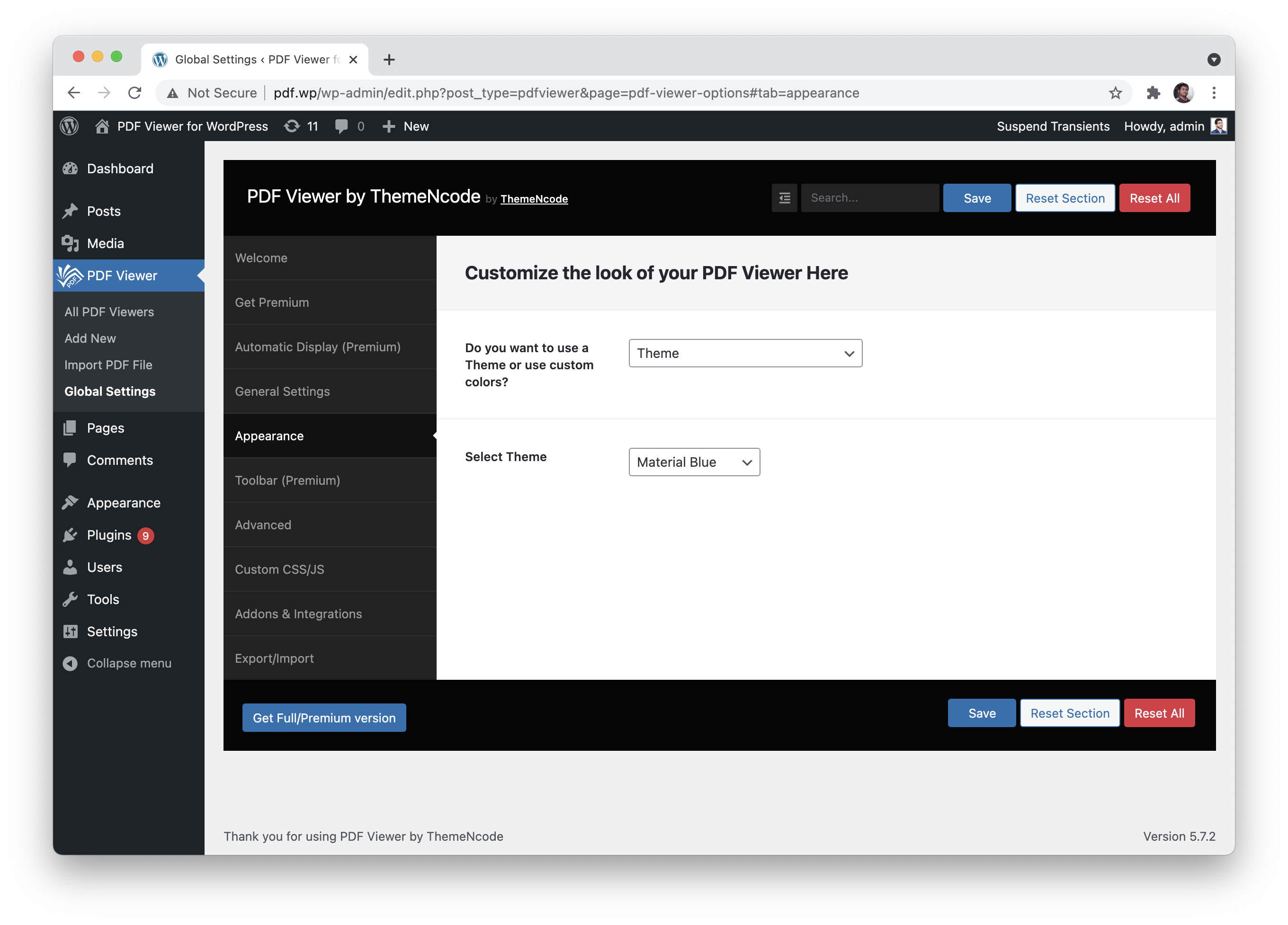The height and width of the screenshot is (925, 1288).
Task: Click the plus New icon in admin bar
Action: pos(388,126)
